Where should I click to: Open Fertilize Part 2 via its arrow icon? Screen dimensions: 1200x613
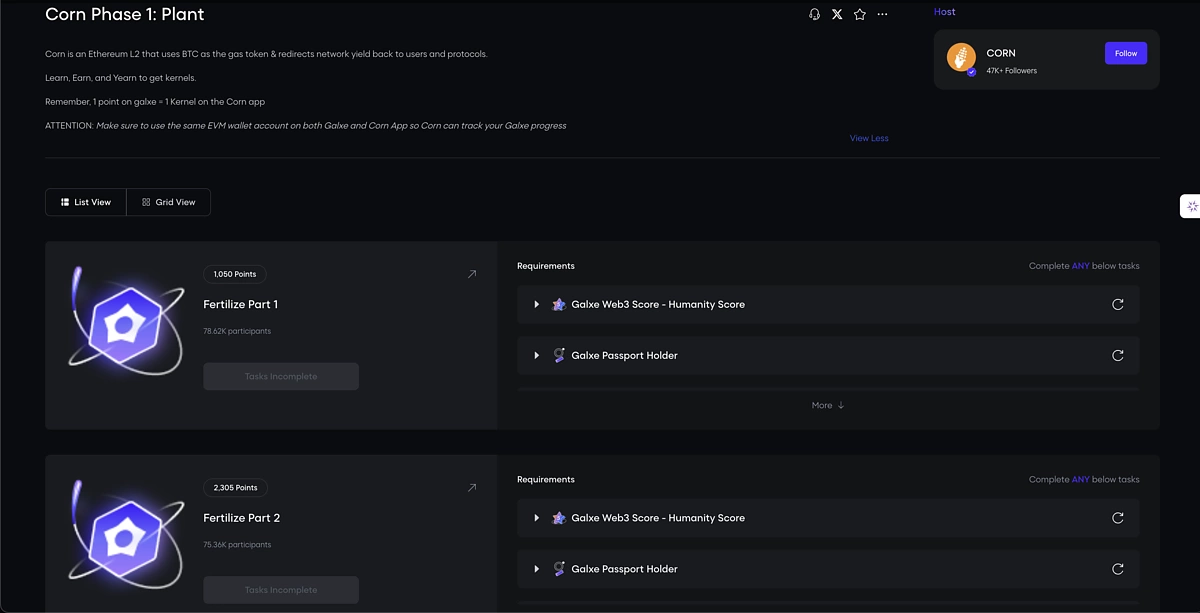point(472,488)
